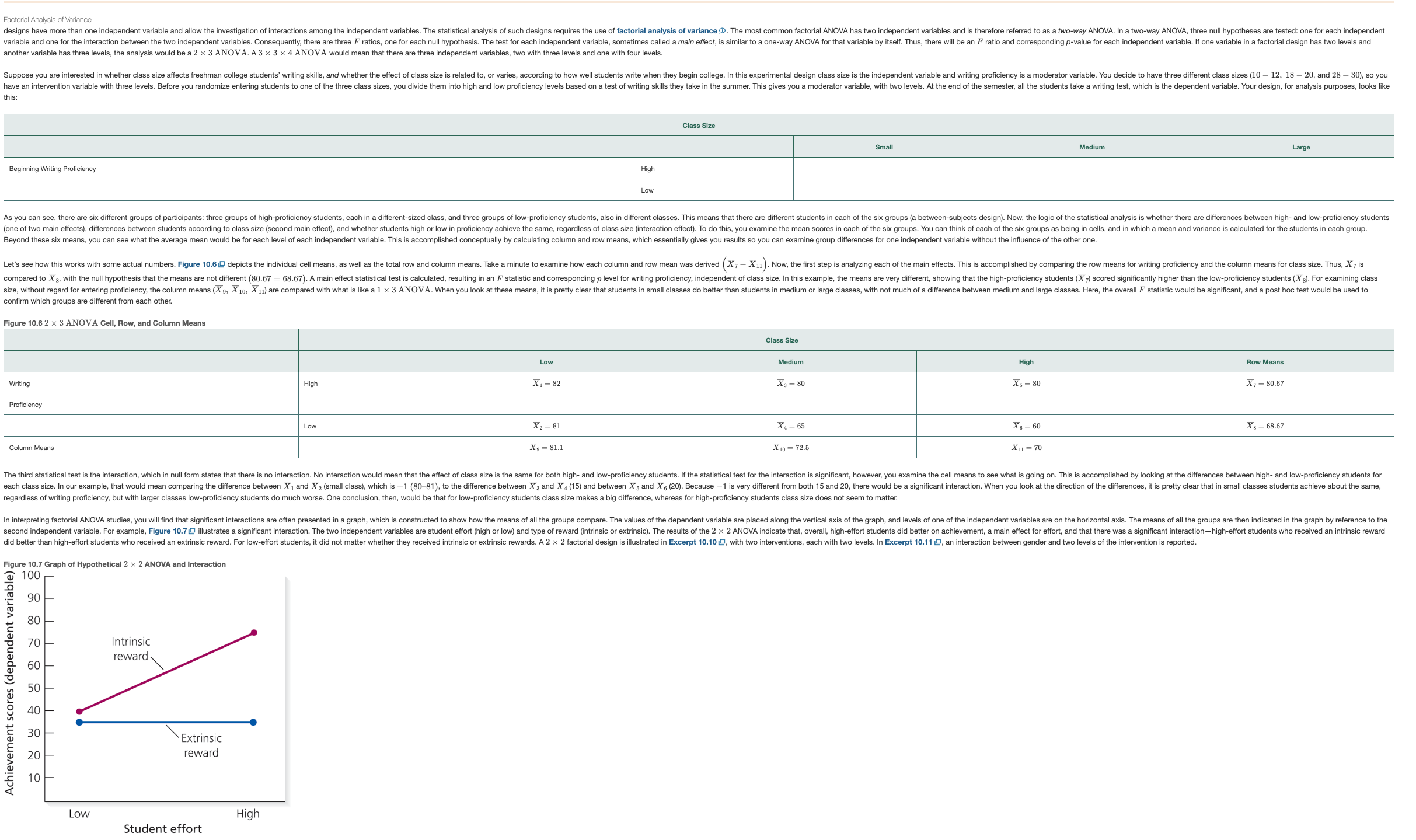The image size is (1416, 840).
Task: Click the 'Low' label on the student effort axis
Action: [79, 814]
